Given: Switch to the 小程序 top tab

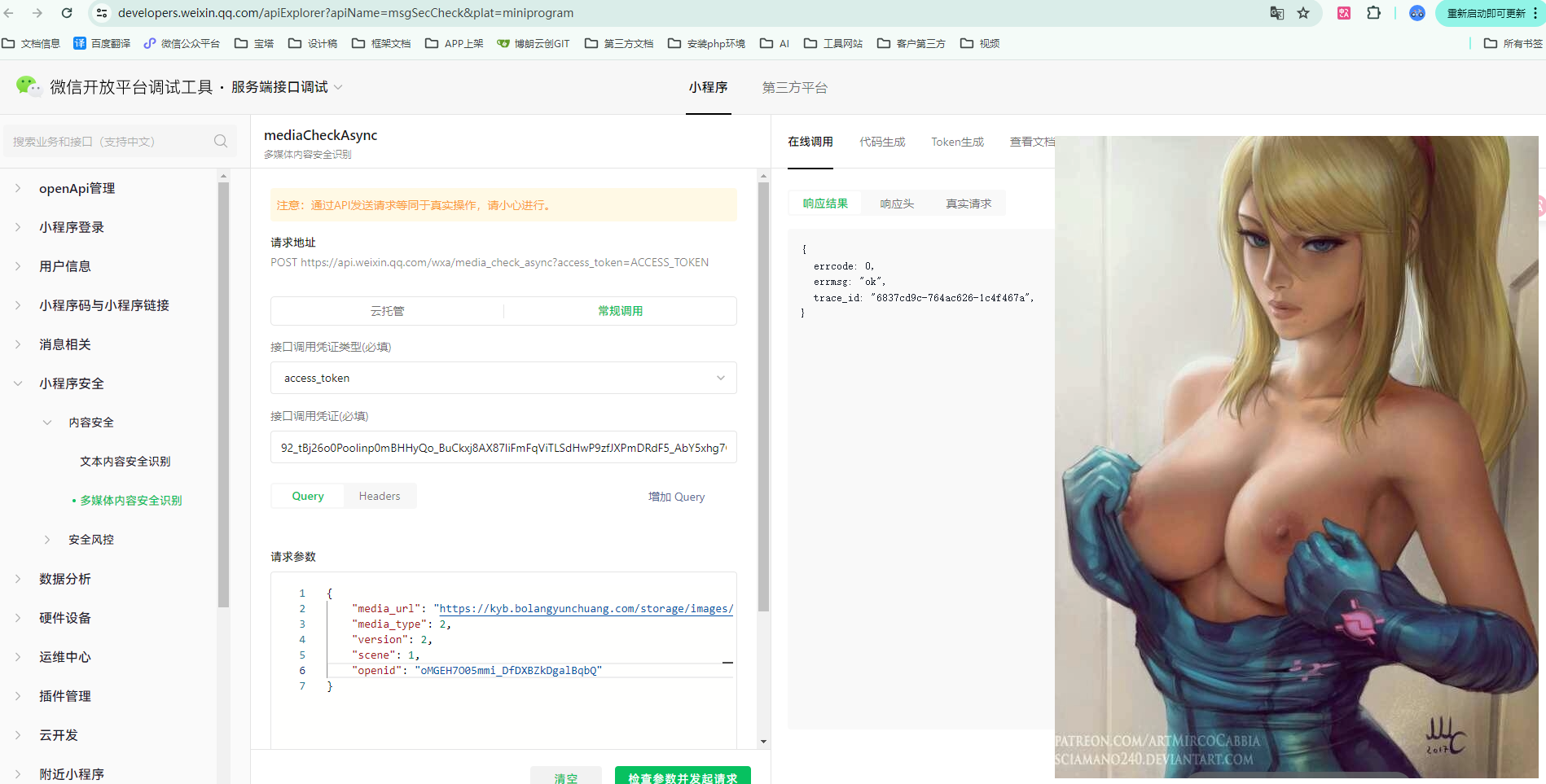Looking at the screenshot, I should click(x=708, y=87).
